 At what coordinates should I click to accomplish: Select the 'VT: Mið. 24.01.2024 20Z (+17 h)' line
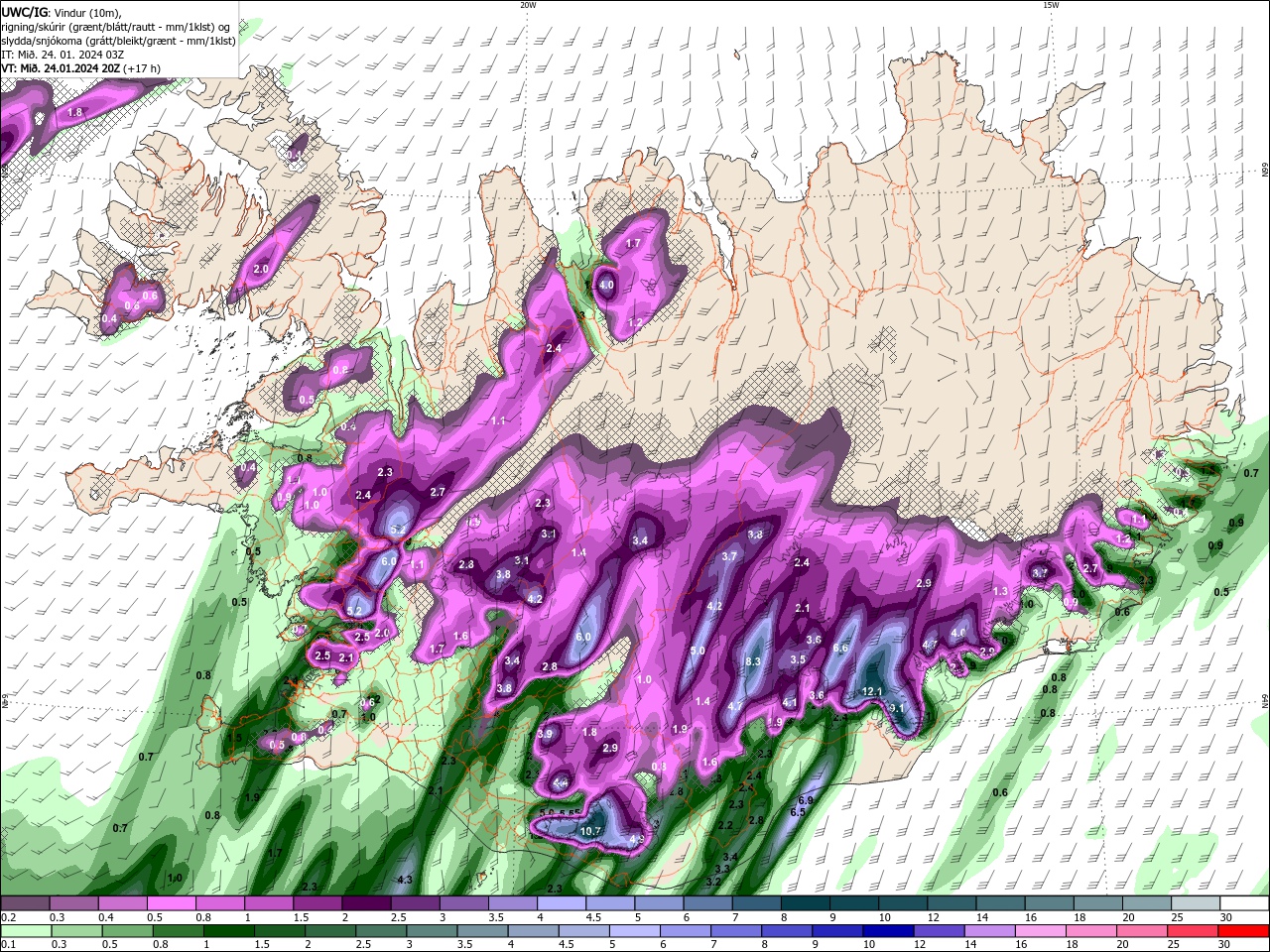[x=81, y=68]
